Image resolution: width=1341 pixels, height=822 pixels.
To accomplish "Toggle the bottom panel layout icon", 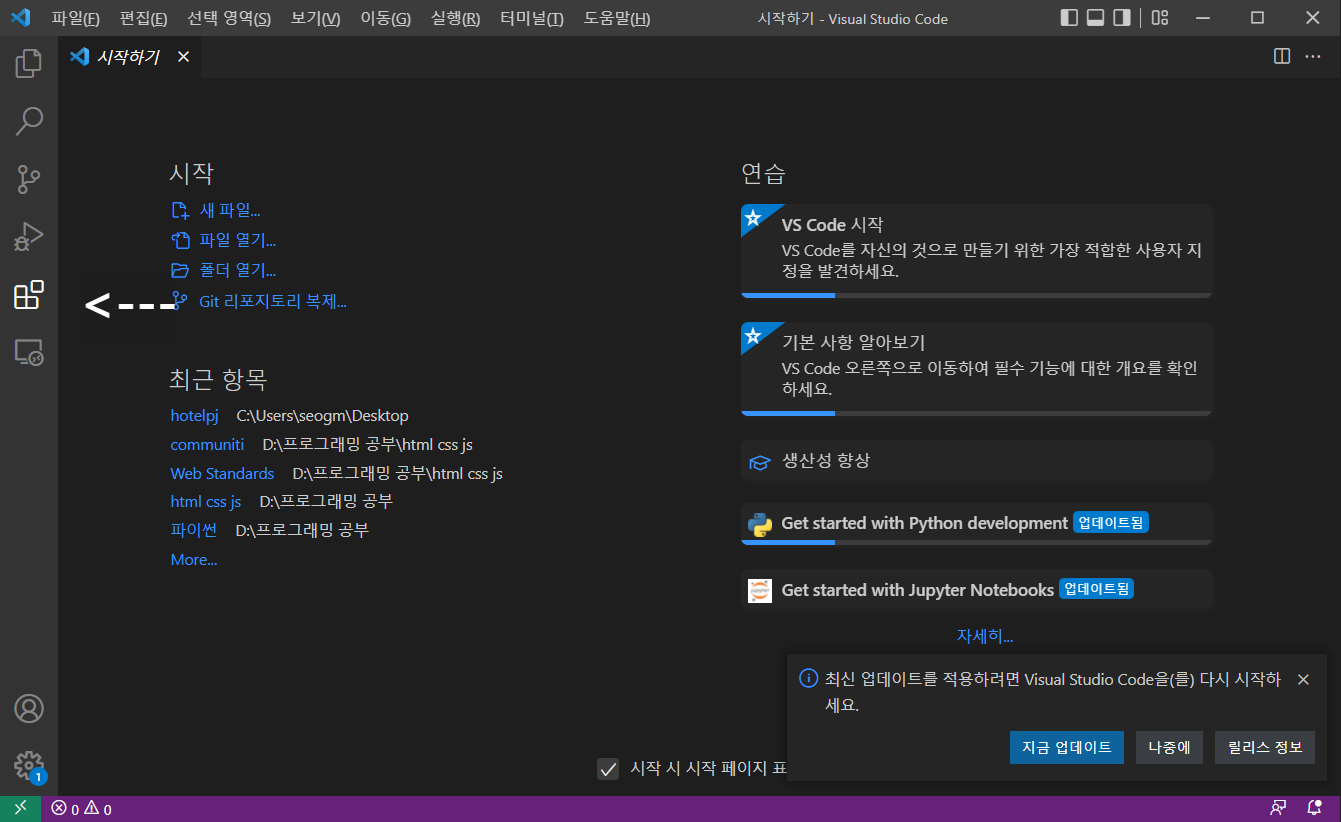I will pyautogui.click(x=1095, y=18).
